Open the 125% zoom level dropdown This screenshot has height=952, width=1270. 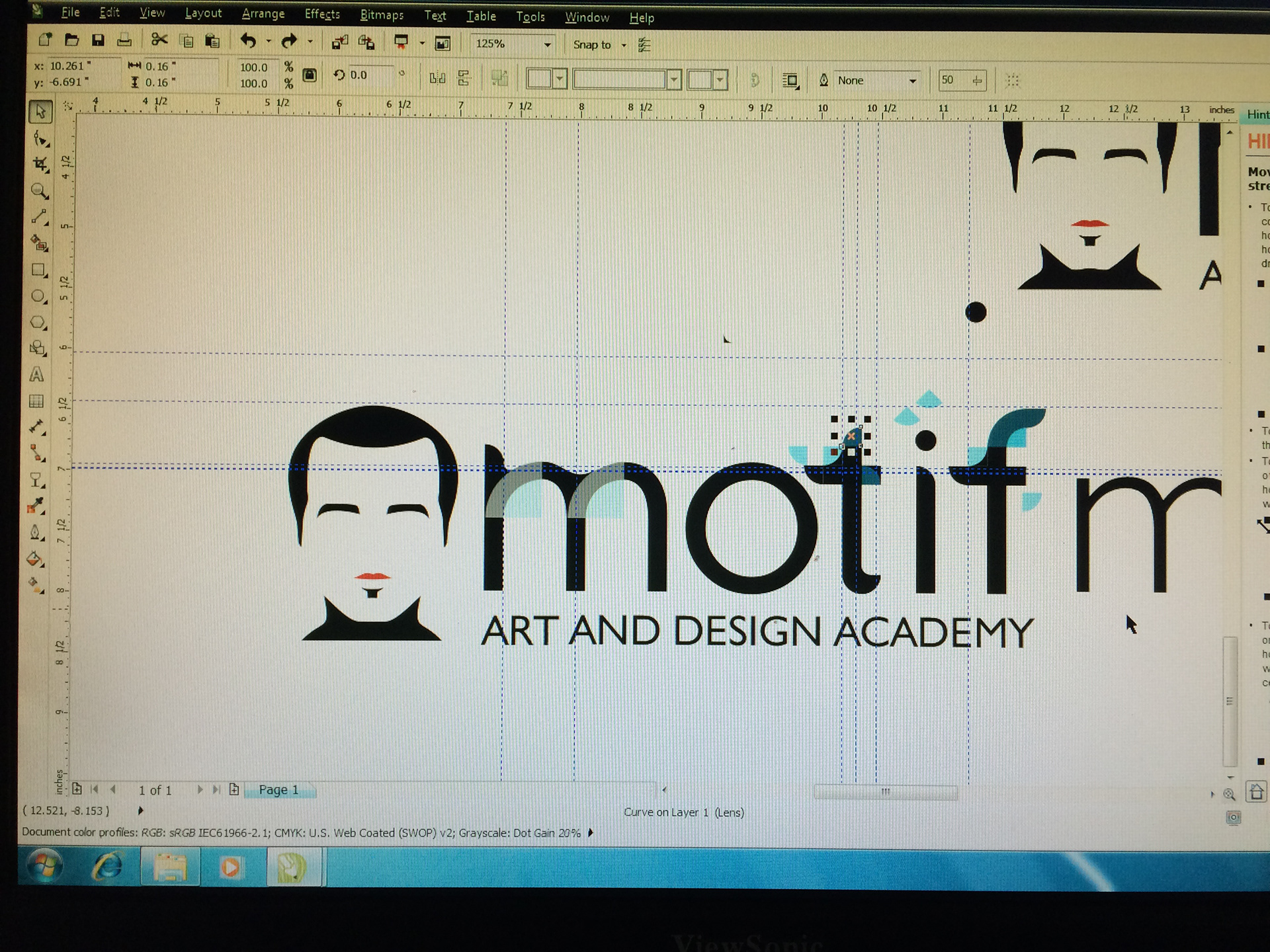[x=547, y=45]
